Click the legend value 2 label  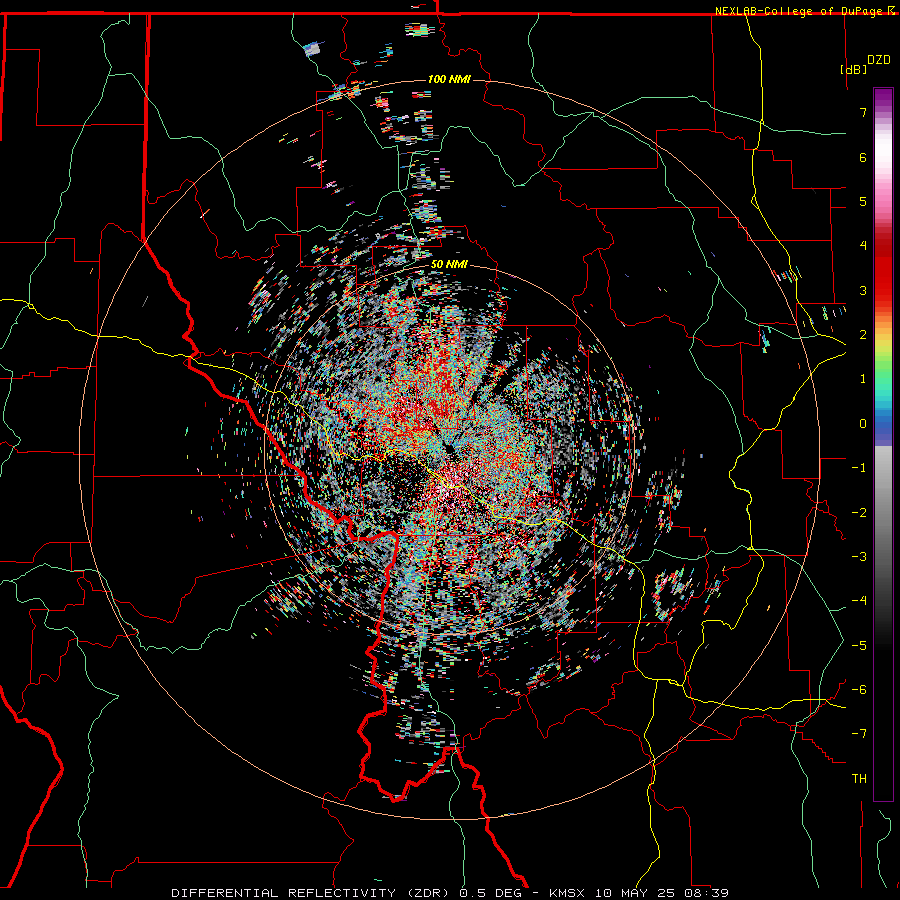point(862,335)
